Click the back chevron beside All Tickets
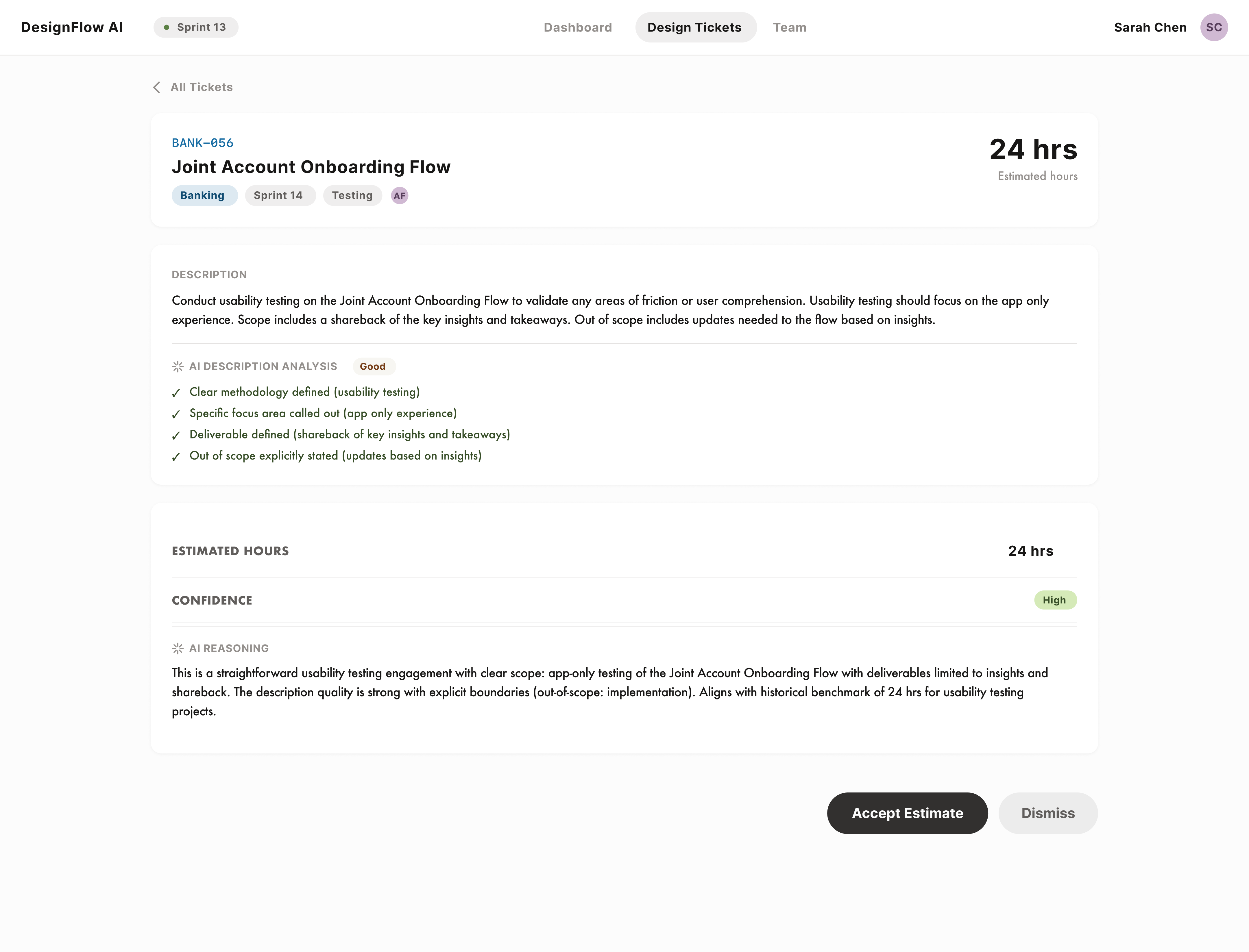This screenshot has height=952, width=1249. pyautogui.click(x=156, y=87)
